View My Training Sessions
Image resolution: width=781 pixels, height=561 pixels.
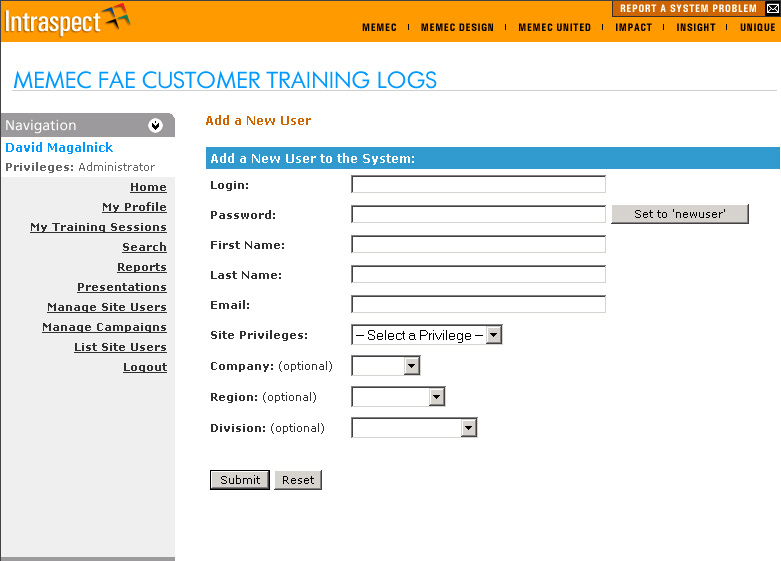[x=98, y=227]
